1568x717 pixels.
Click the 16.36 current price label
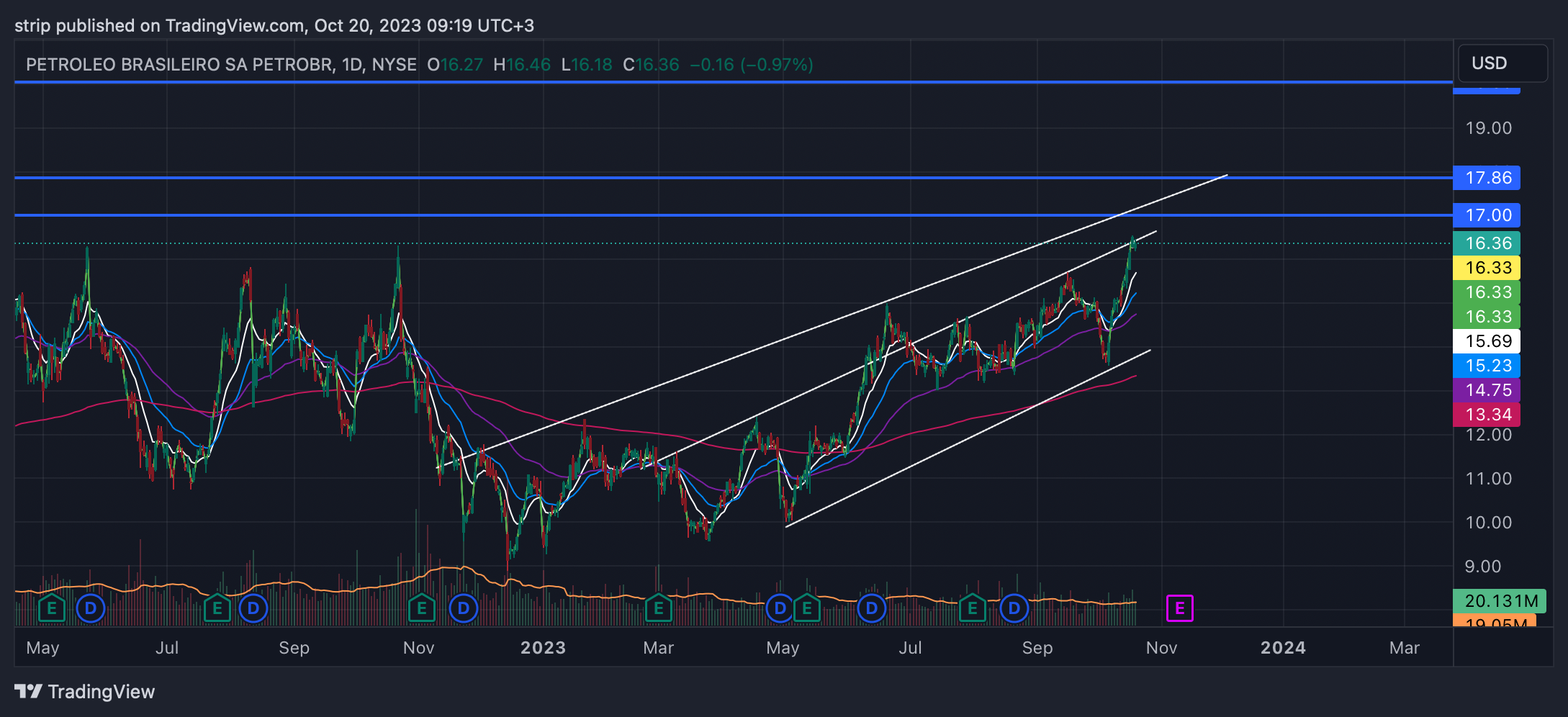(1487, 243)
